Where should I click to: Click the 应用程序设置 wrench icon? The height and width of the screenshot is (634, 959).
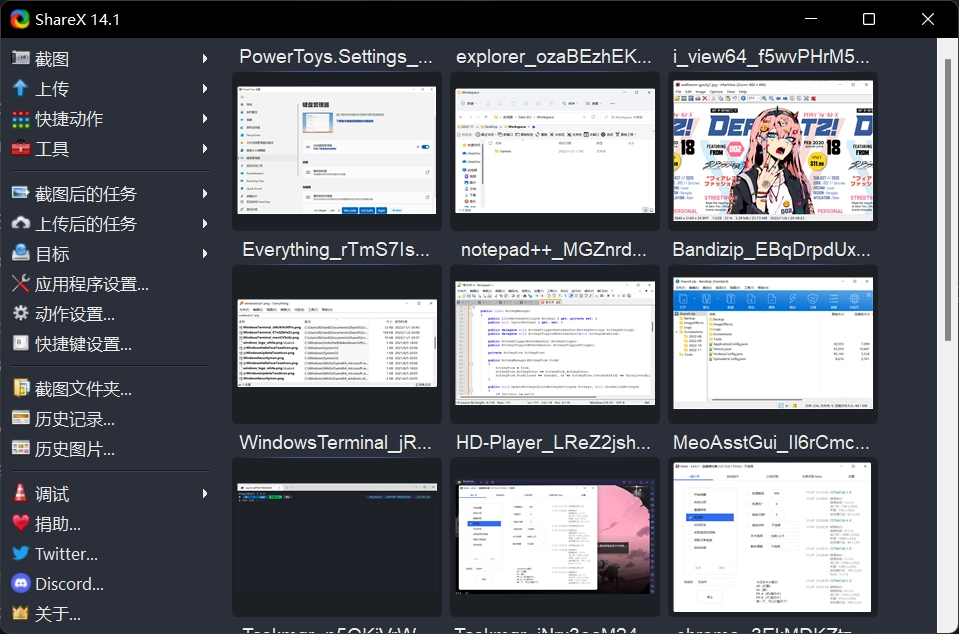20,283
